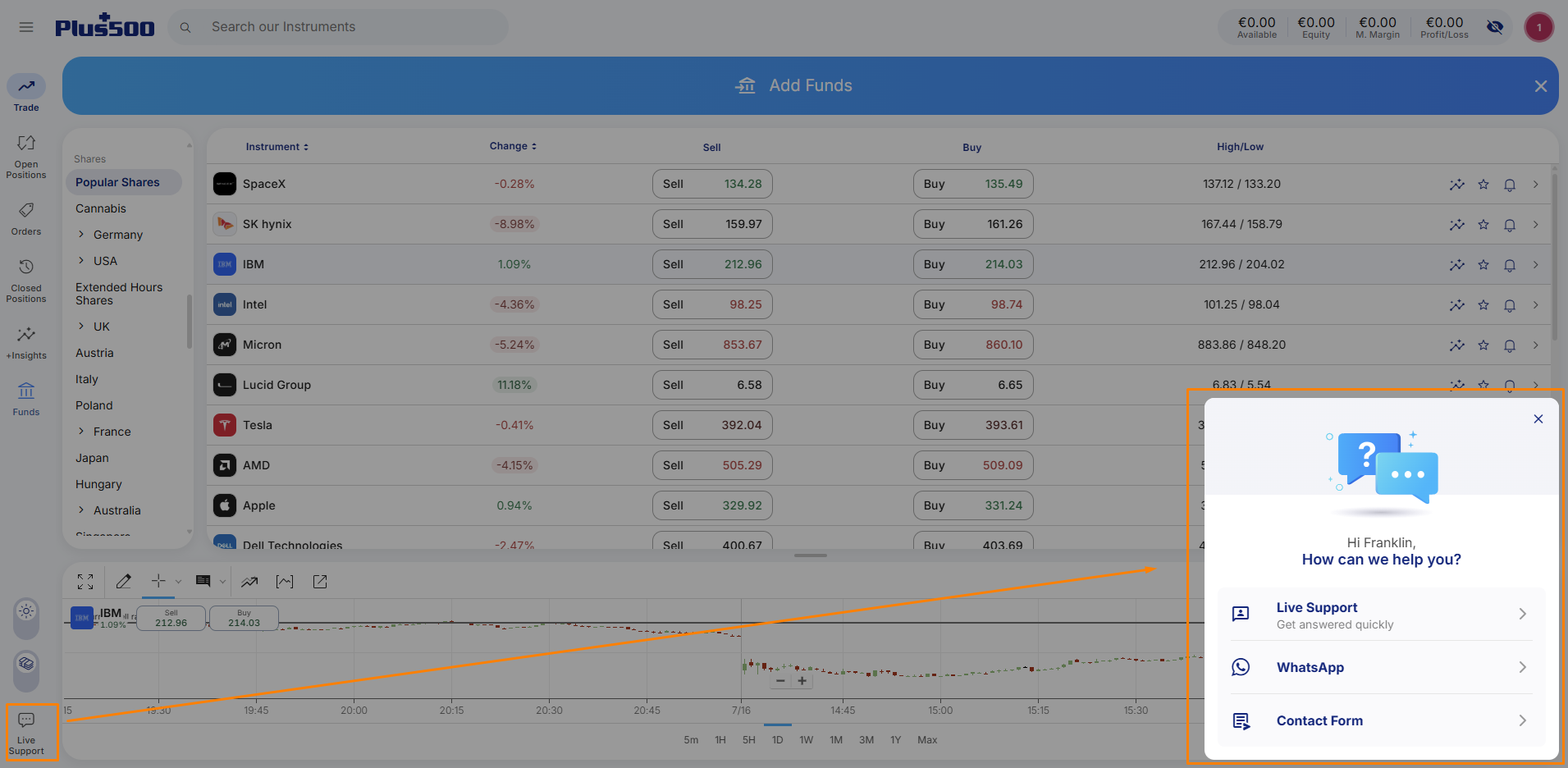Open the chart indicators tool
Image resolution: width=1568 pixels, height=768 pixels.
point(249,582)
